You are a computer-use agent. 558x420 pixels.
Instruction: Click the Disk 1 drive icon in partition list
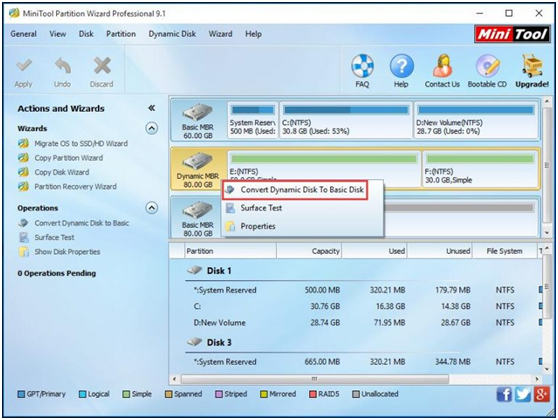point(195,270)
